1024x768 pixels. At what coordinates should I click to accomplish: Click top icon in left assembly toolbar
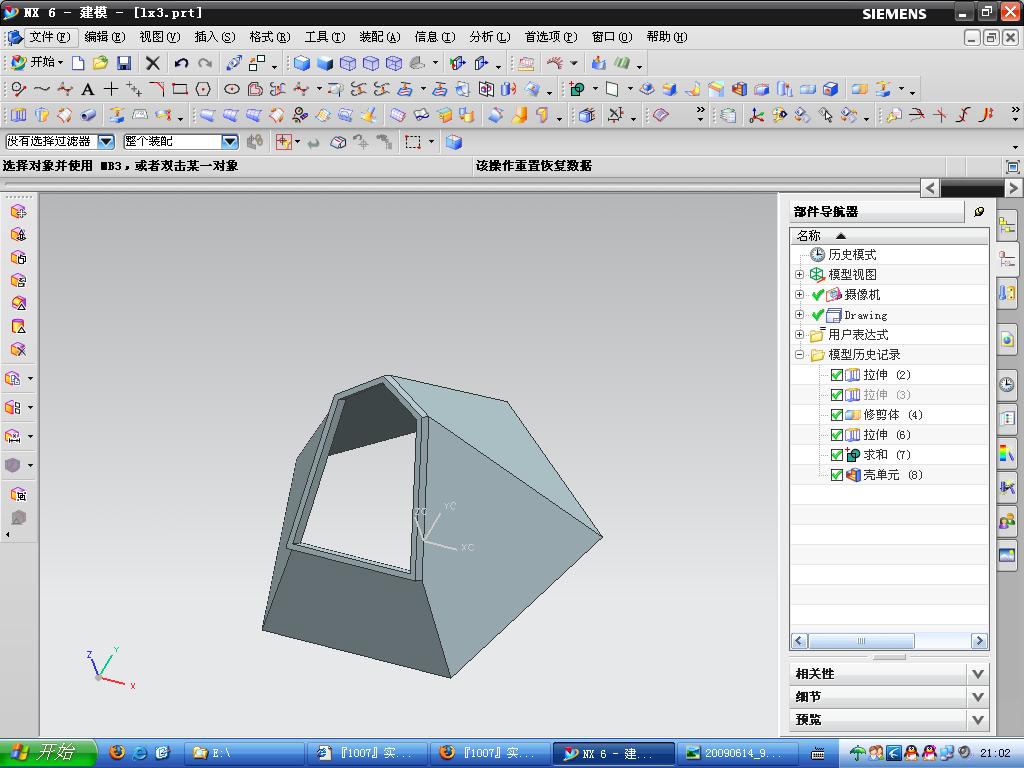(18, 212)
